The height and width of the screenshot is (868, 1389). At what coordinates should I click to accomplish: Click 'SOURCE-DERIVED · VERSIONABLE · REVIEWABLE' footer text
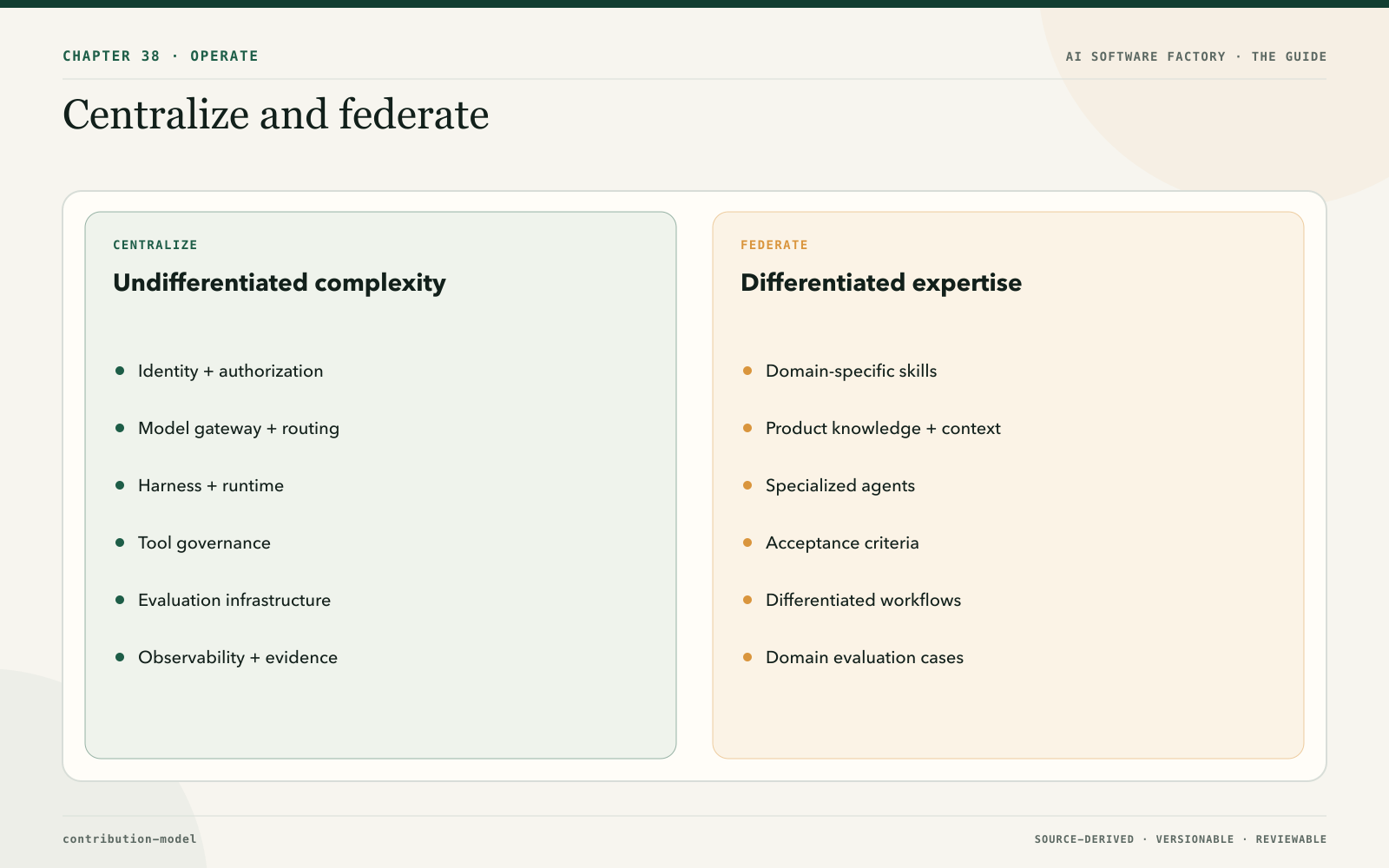click(1181, 839)
